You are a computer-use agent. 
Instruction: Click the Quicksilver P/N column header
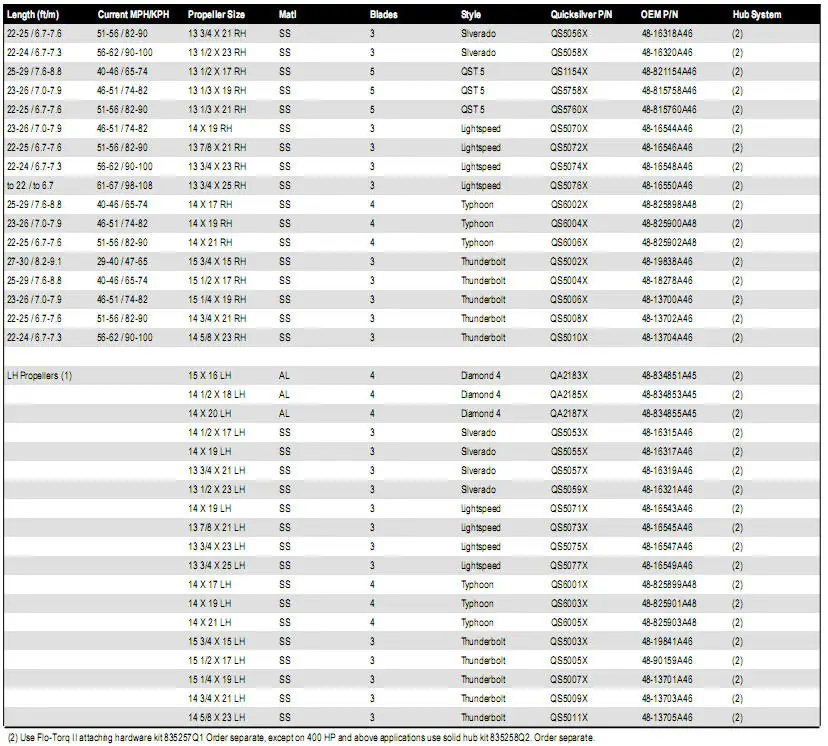click(581, 15)
